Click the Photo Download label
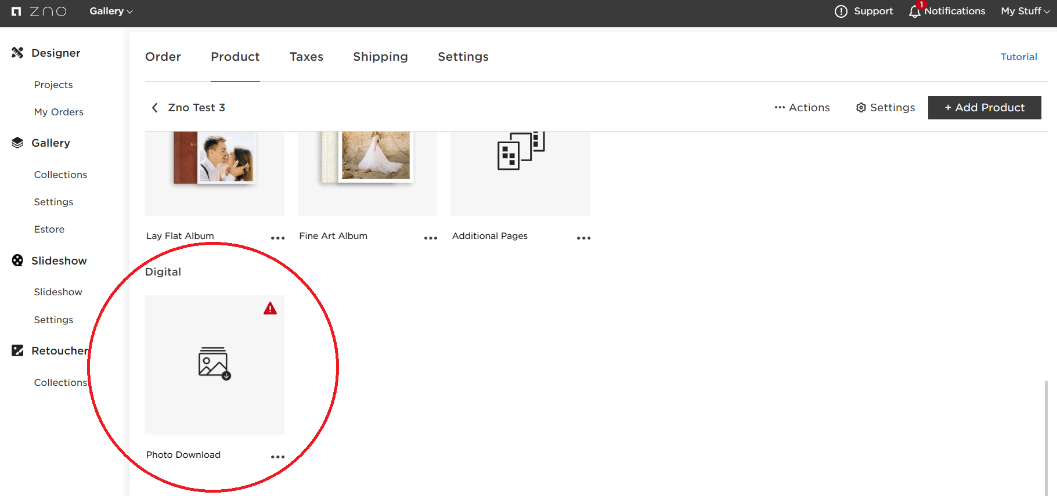This screenshot has width=1057, height=496. pyautogui.click(x=183, y=455)
